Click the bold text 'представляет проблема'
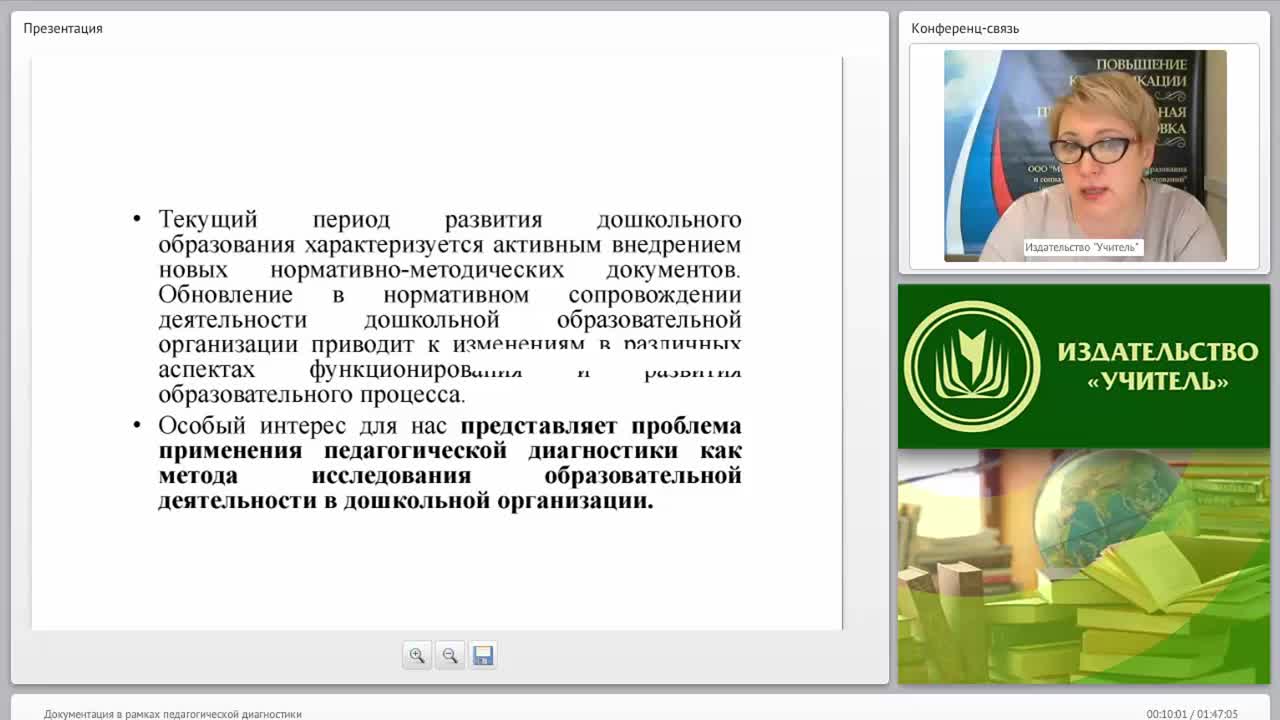 (601, 426)
